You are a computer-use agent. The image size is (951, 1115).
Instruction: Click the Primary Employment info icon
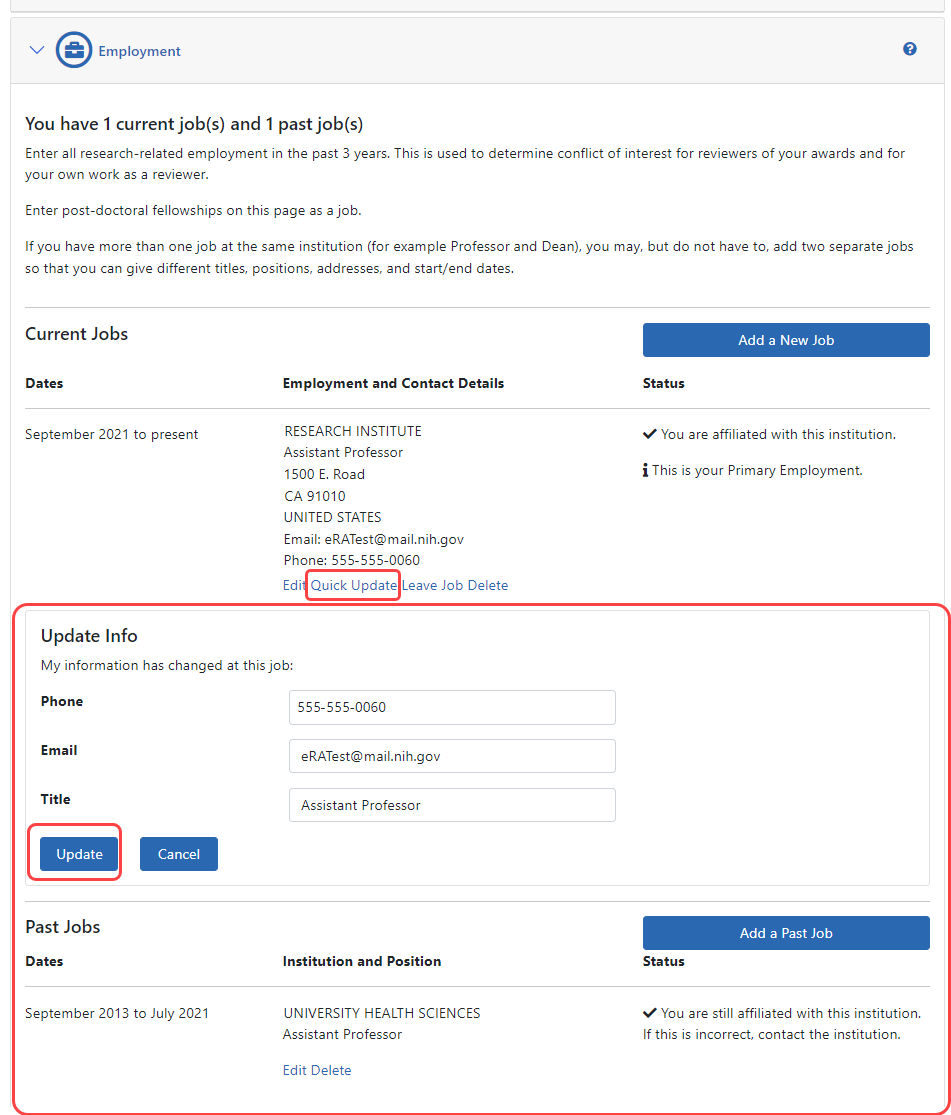[646, 470]
